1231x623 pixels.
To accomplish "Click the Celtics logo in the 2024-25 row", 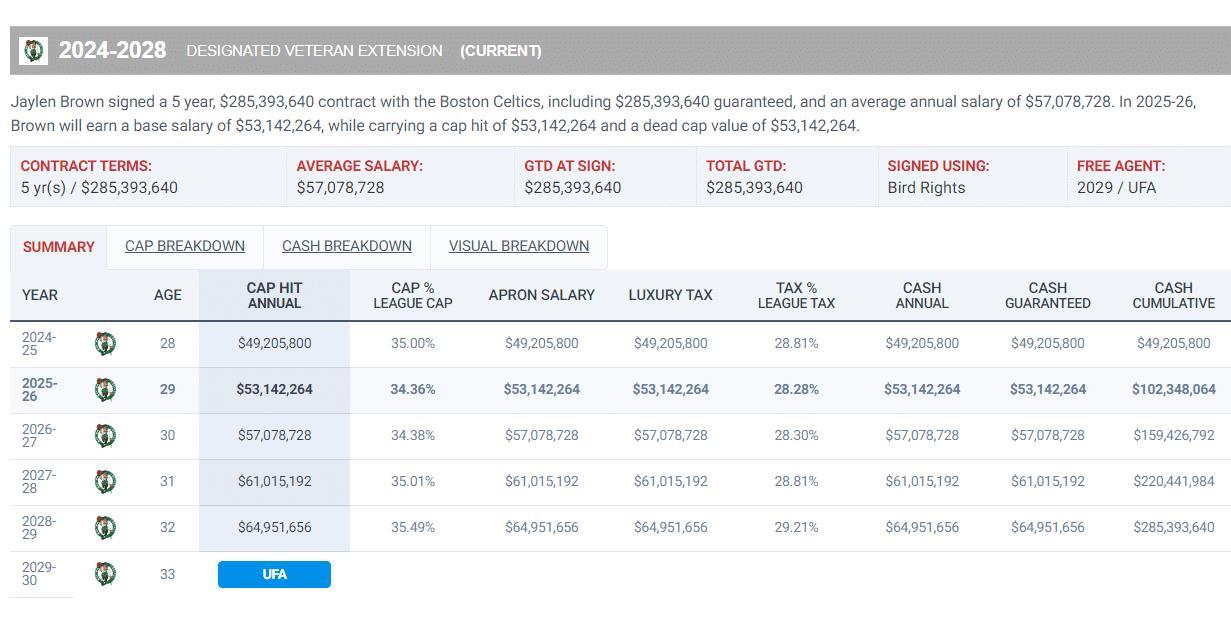I will [x=105, y=343].
